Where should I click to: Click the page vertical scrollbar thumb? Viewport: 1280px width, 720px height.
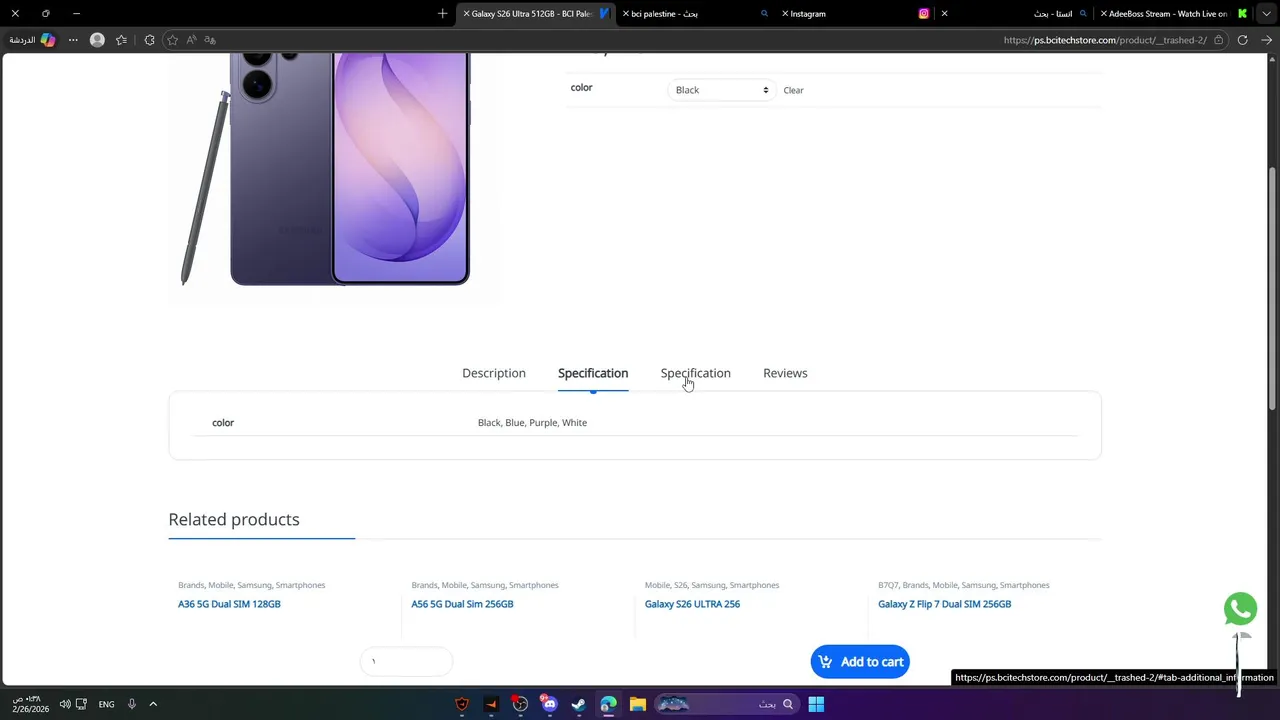(x=1272, y=288)
